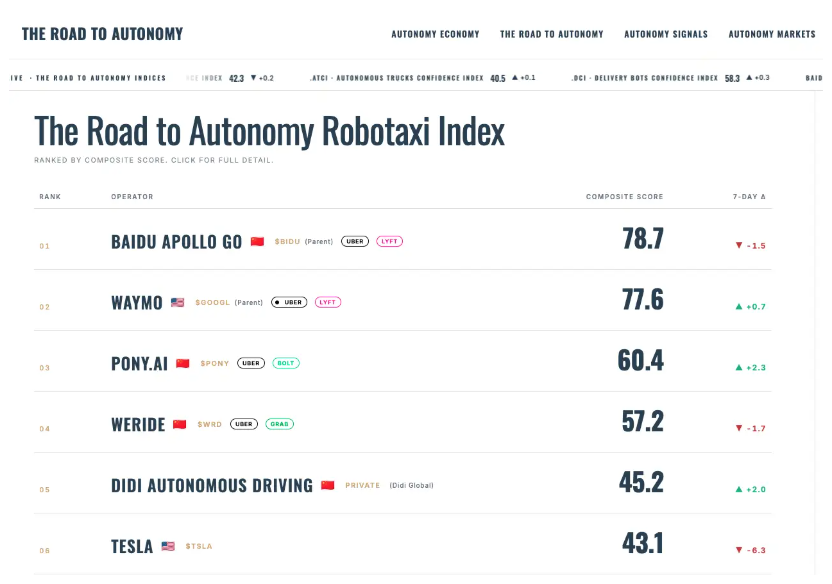Open the Waymo operator row for full detail
Screen dimensions: 832x584
coord(403,300)
